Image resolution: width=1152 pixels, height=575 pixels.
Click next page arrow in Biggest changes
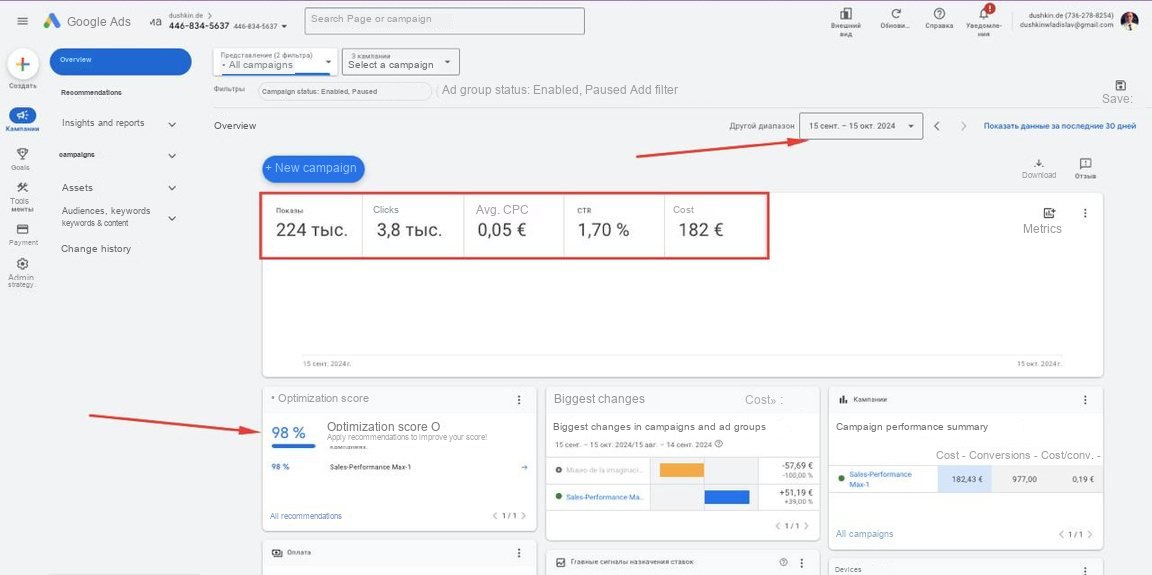click(807, 526)
